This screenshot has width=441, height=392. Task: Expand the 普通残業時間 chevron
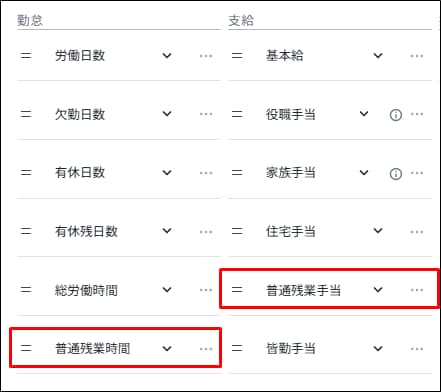(x=167, y=349)
